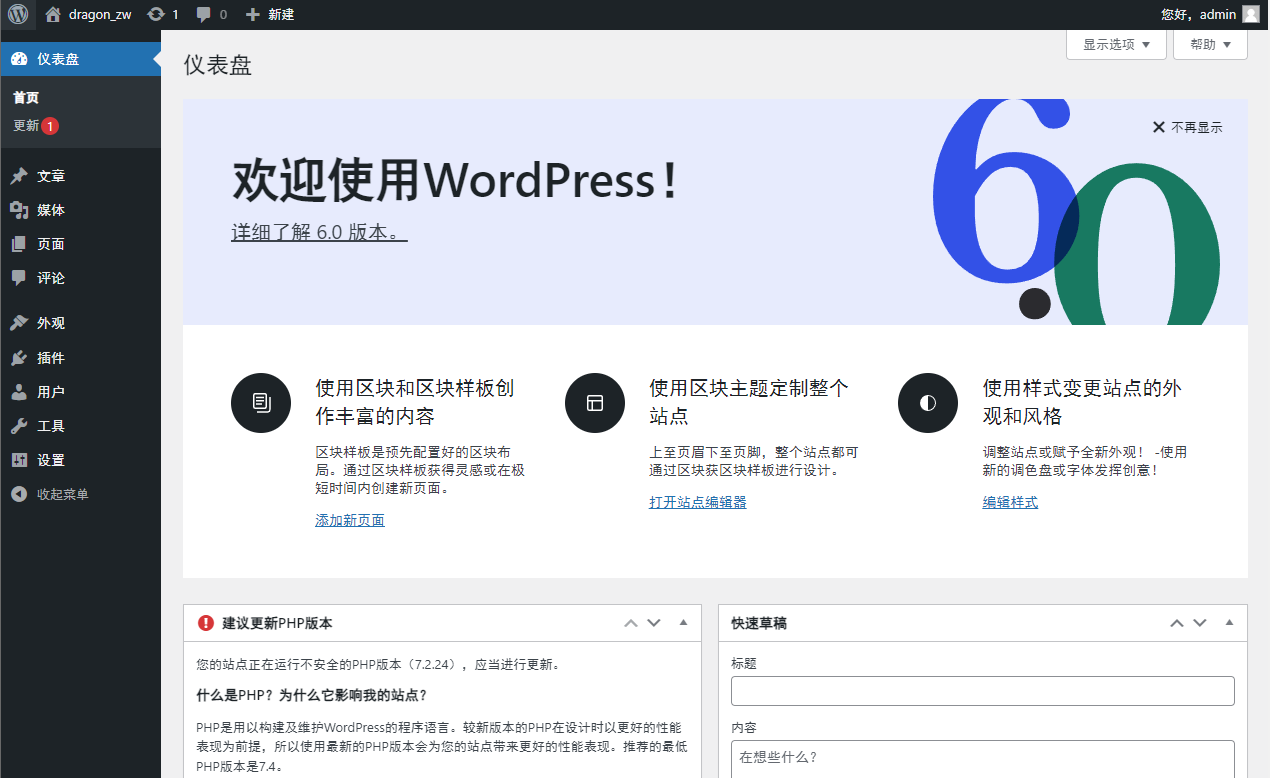Collapse the 快速草稿 panel
Screen dimensions: 1270x778
click(1229, 623)
